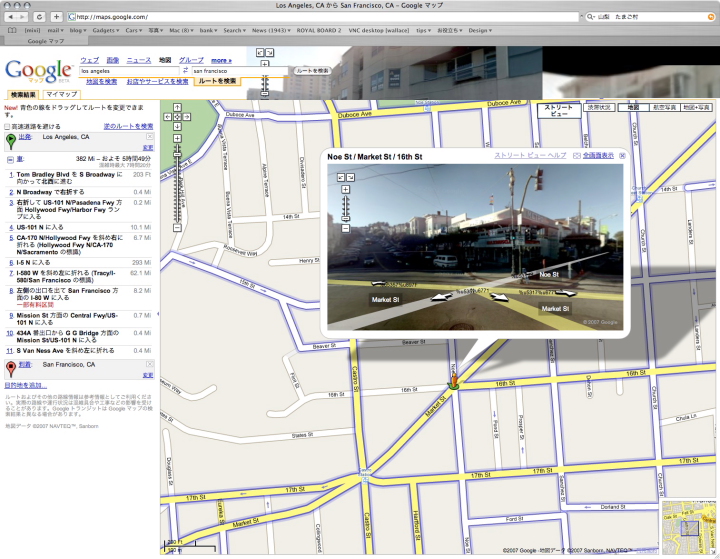Swap start and destination addresses icon
The height and width of the screenshot is (559, 720).
(186, 71)
